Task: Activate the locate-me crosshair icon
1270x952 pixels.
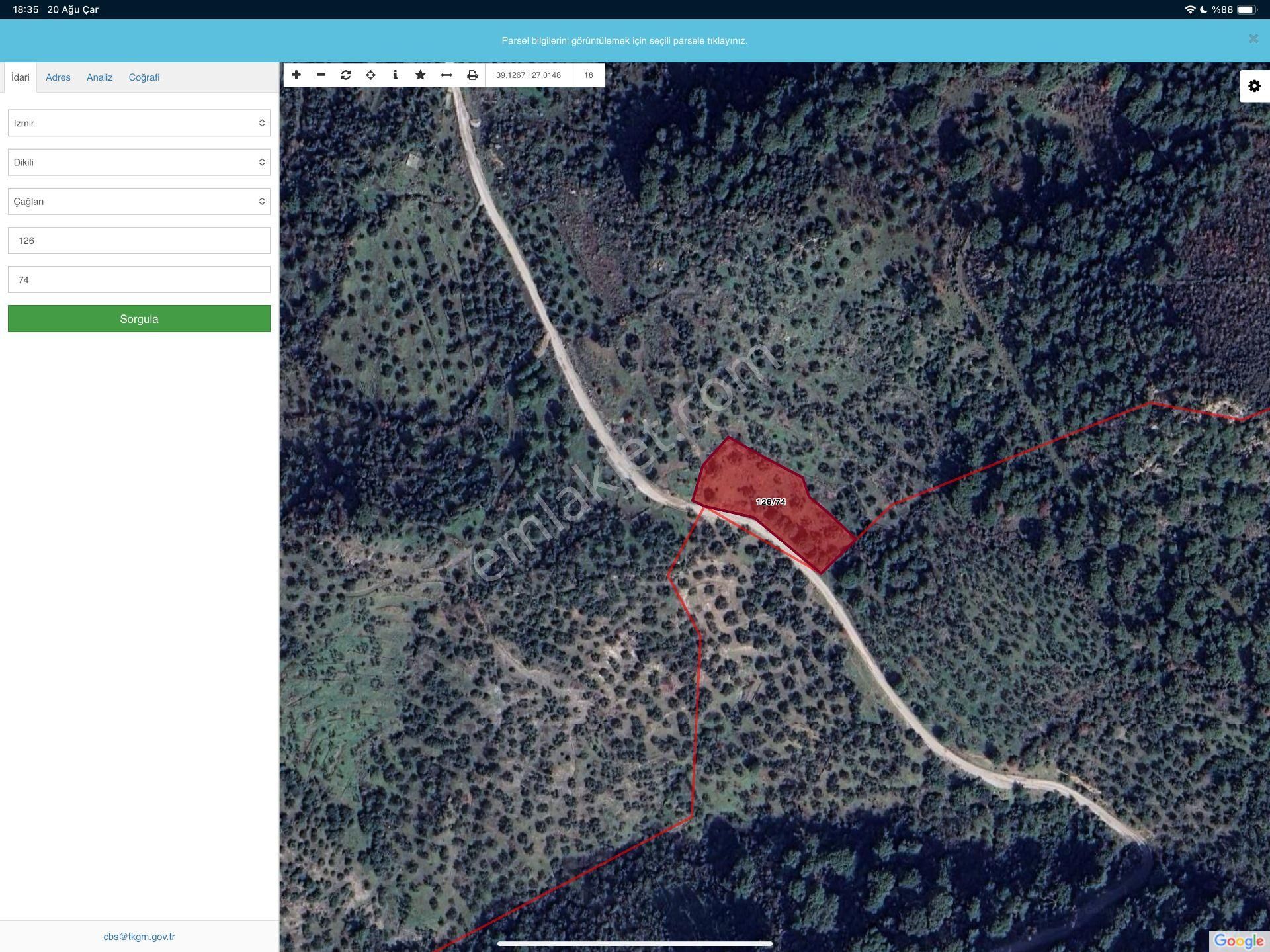Action: (x=370, y=75)
